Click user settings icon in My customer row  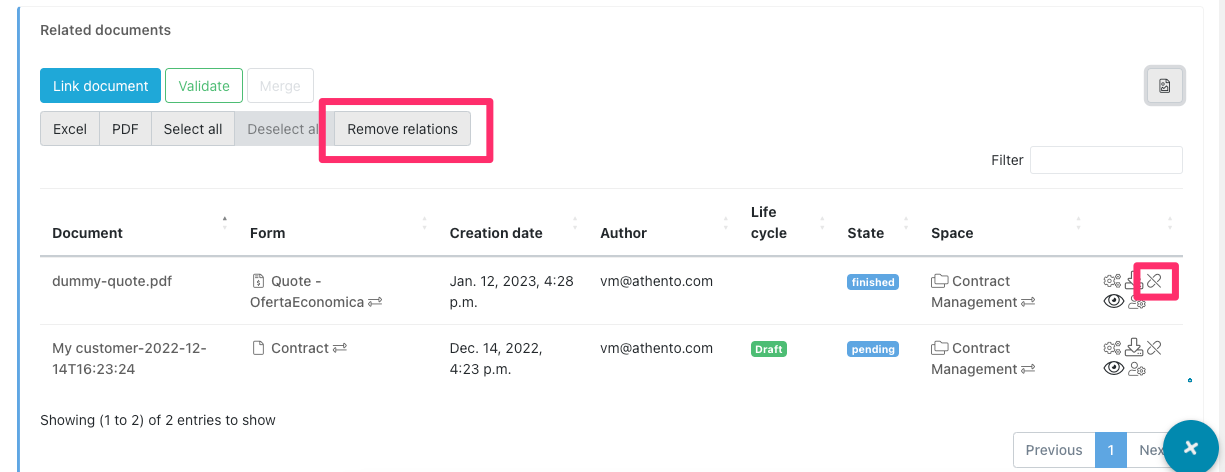click(1136, 369)
